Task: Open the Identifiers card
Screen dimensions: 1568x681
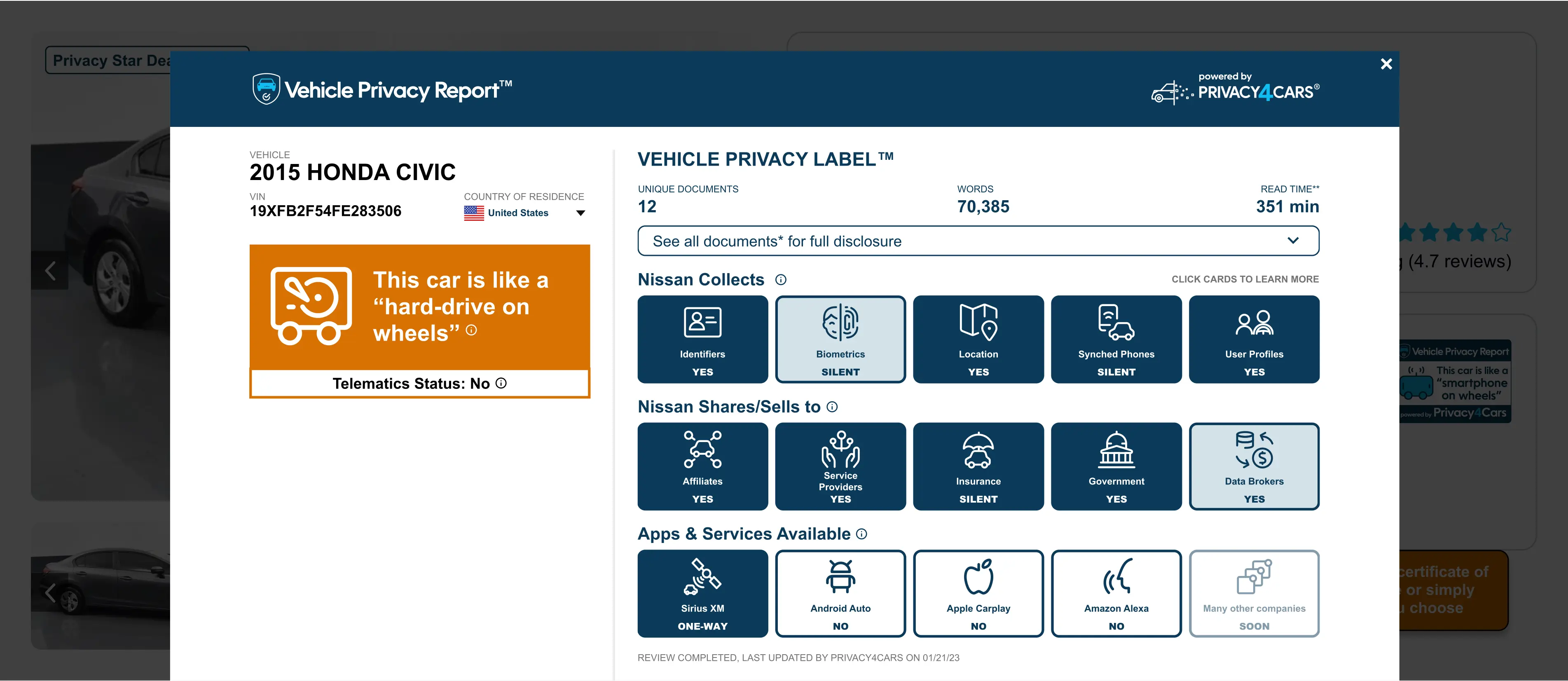Action: 702,339
